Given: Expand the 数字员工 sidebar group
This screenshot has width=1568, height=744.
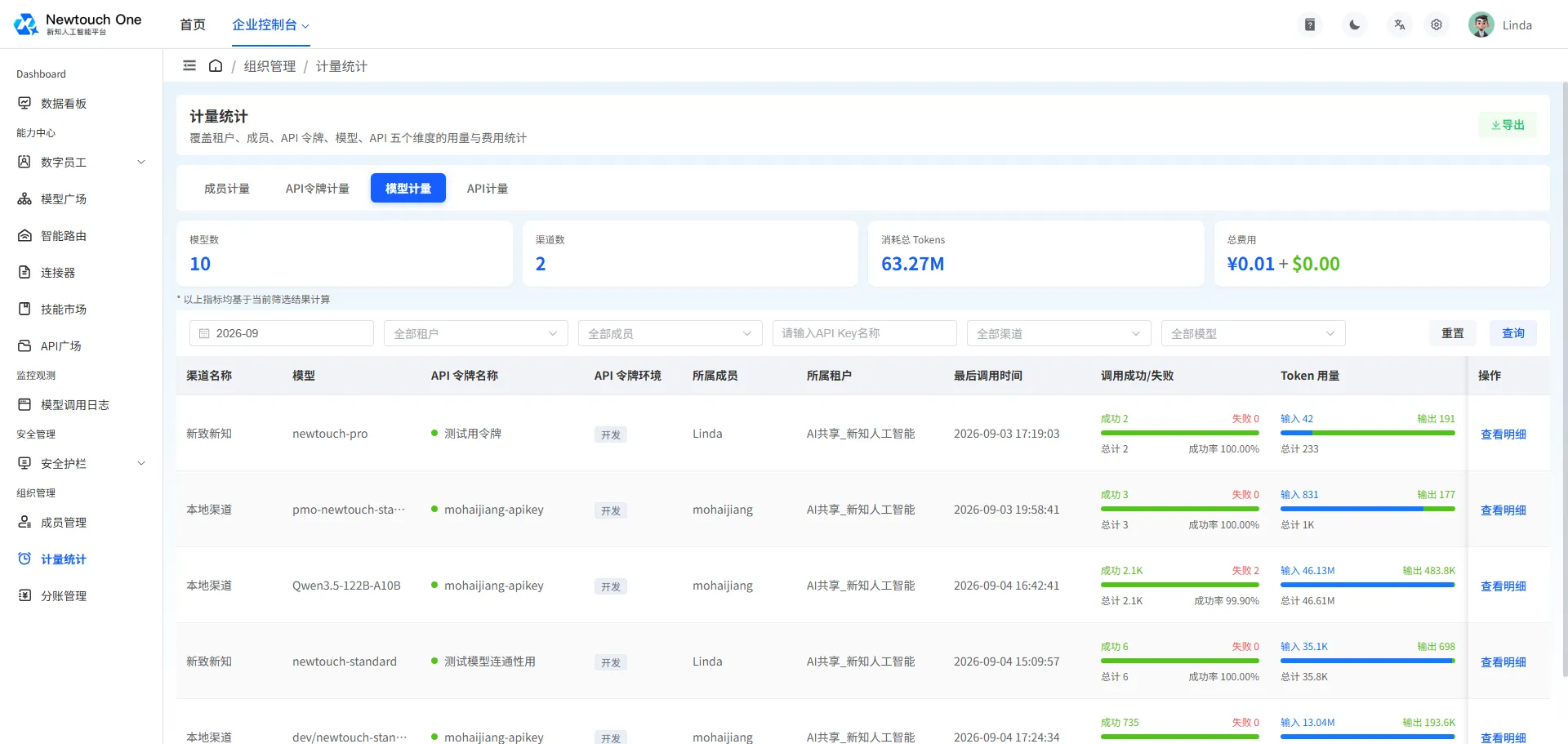Looking at the screenshot, I should pyautogui.click(x=81, y=162).
